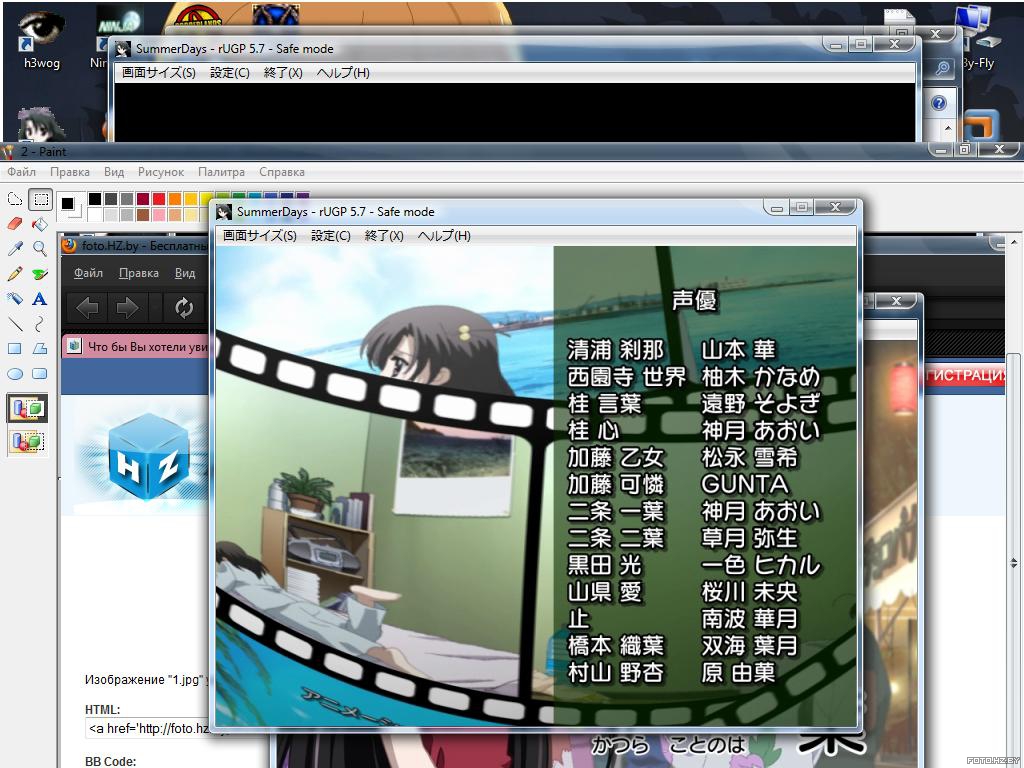Open Paint's Файл menu
Image resolution: width=1024 pixels, height=768 pixels.
point(22,172)
